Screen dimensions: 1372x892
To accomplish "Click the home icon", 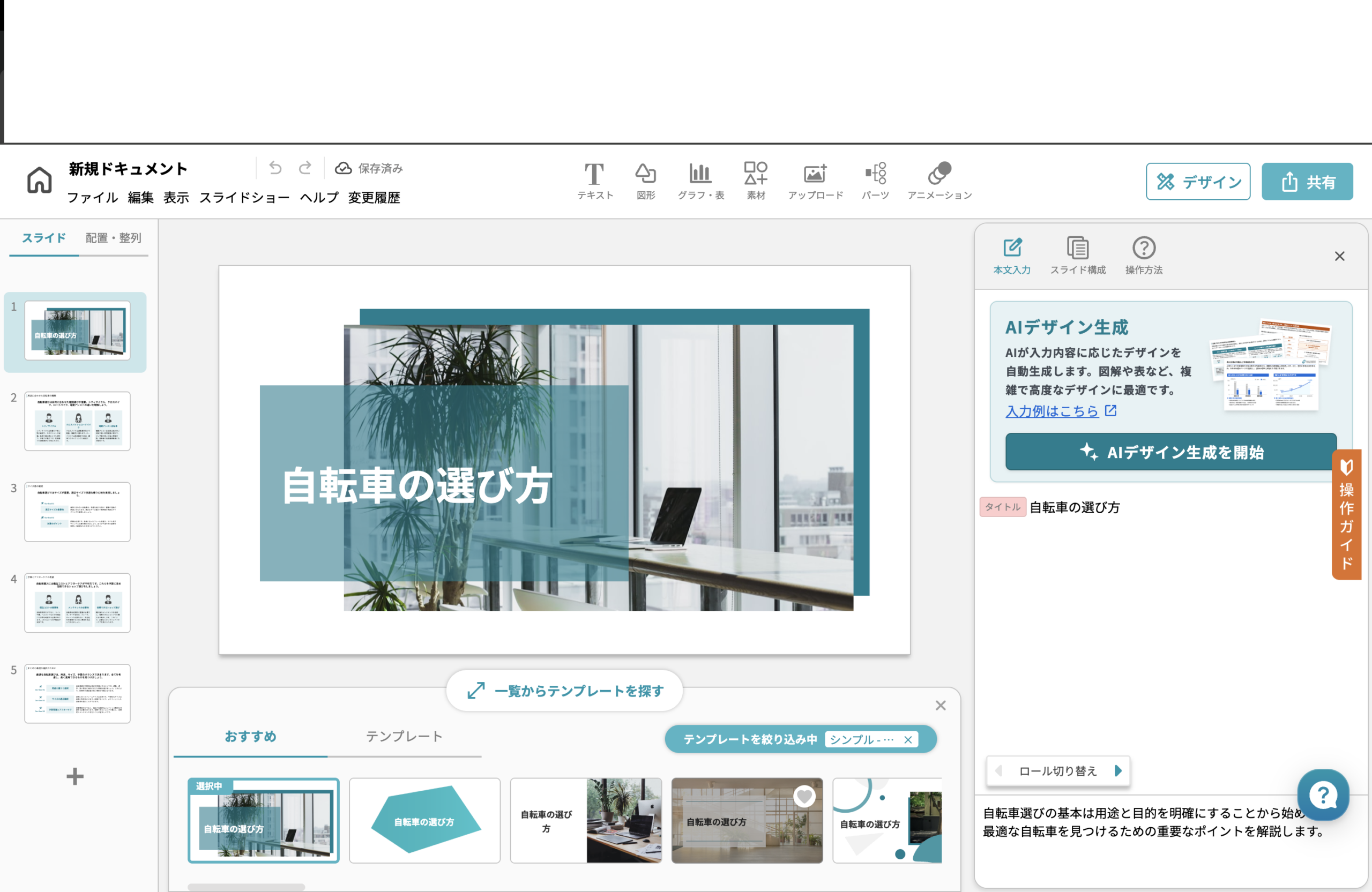I will point(39,180).
